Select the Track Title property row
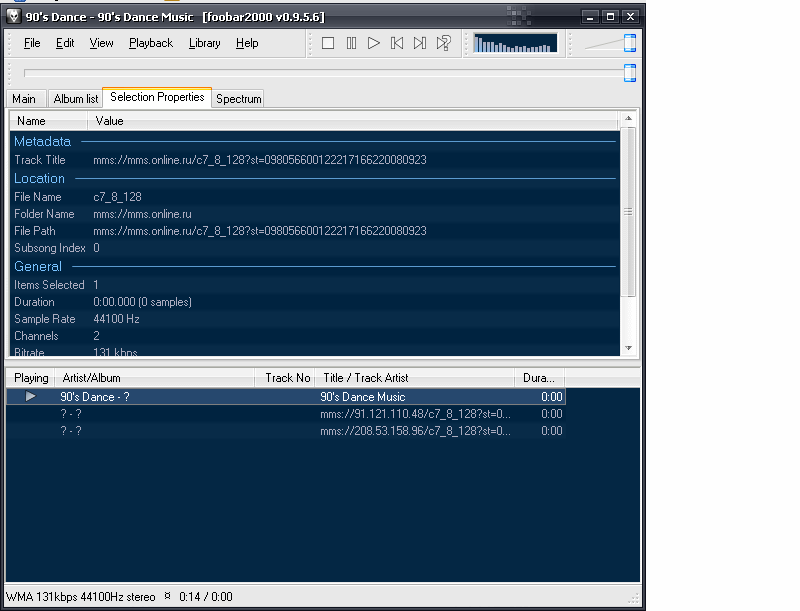800x611 pixels. pyautogui.click(x=315, y=160)
